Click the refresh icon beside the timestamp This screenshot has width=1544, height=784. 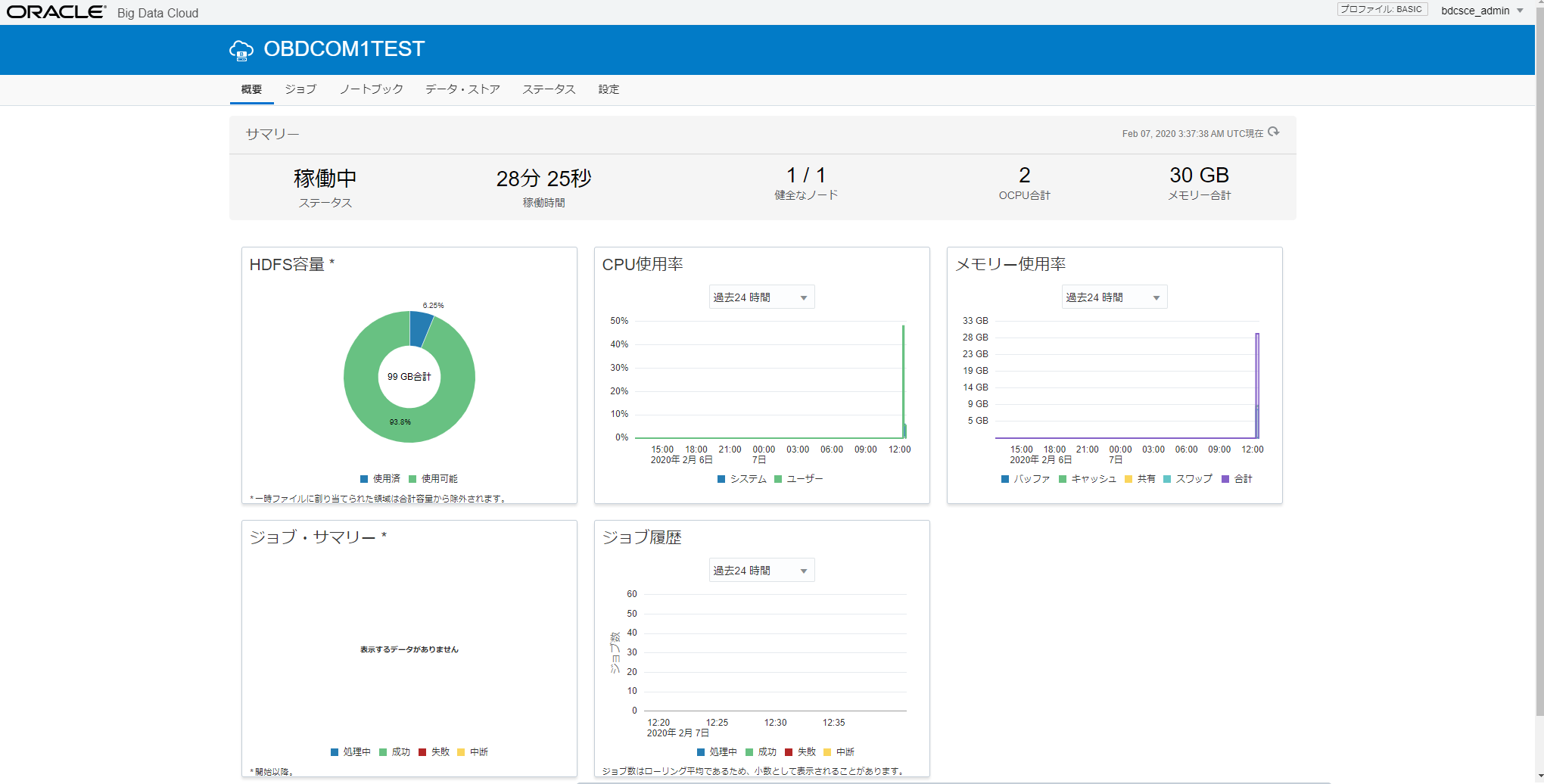tap(1274, 132)
